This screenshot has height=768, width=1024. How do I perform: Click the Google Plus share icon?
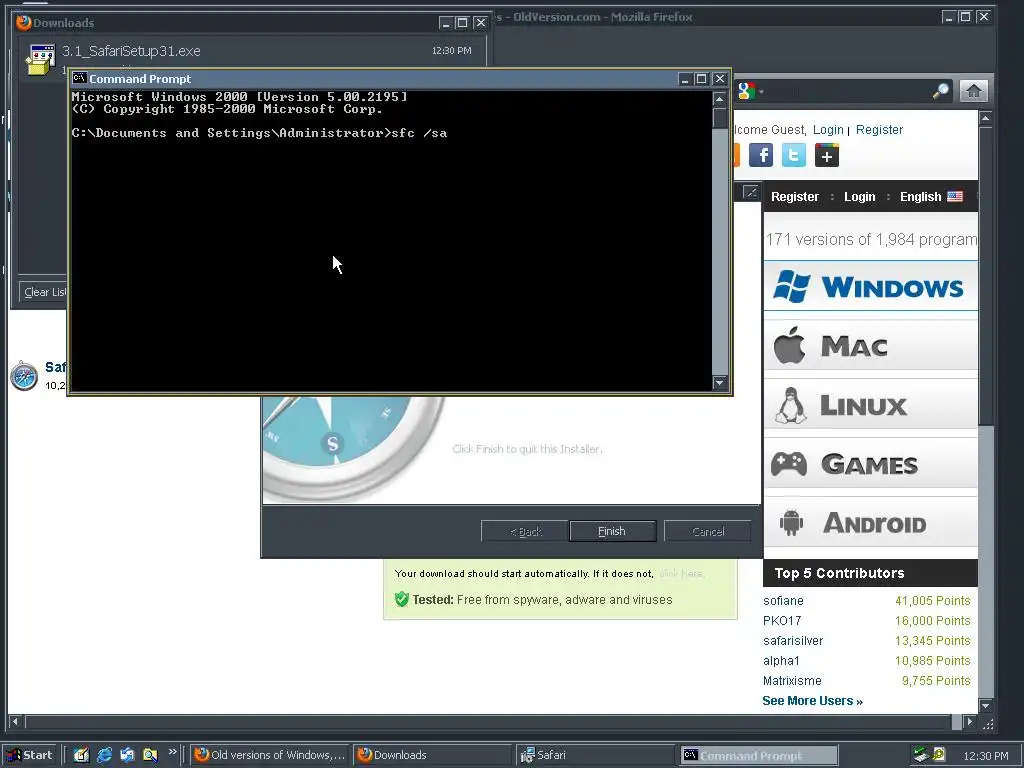pos(827,155)
